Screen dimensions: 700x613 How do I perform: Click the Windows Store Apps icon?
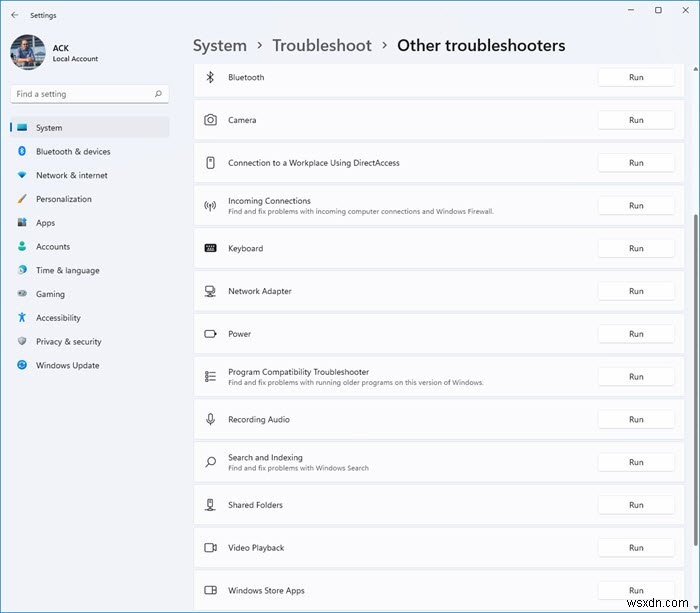point(210,590)
